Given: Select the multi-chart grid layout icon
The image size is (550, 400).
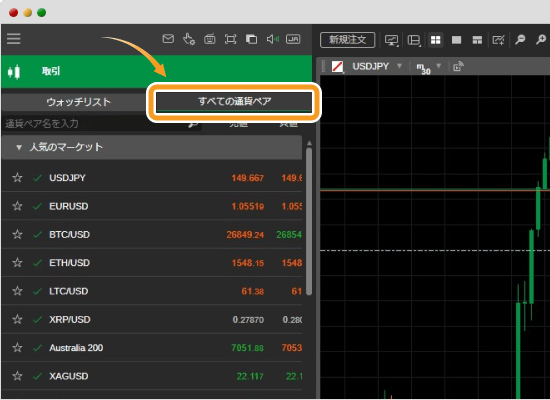Looking at the screenshot, I should [435, 40].
